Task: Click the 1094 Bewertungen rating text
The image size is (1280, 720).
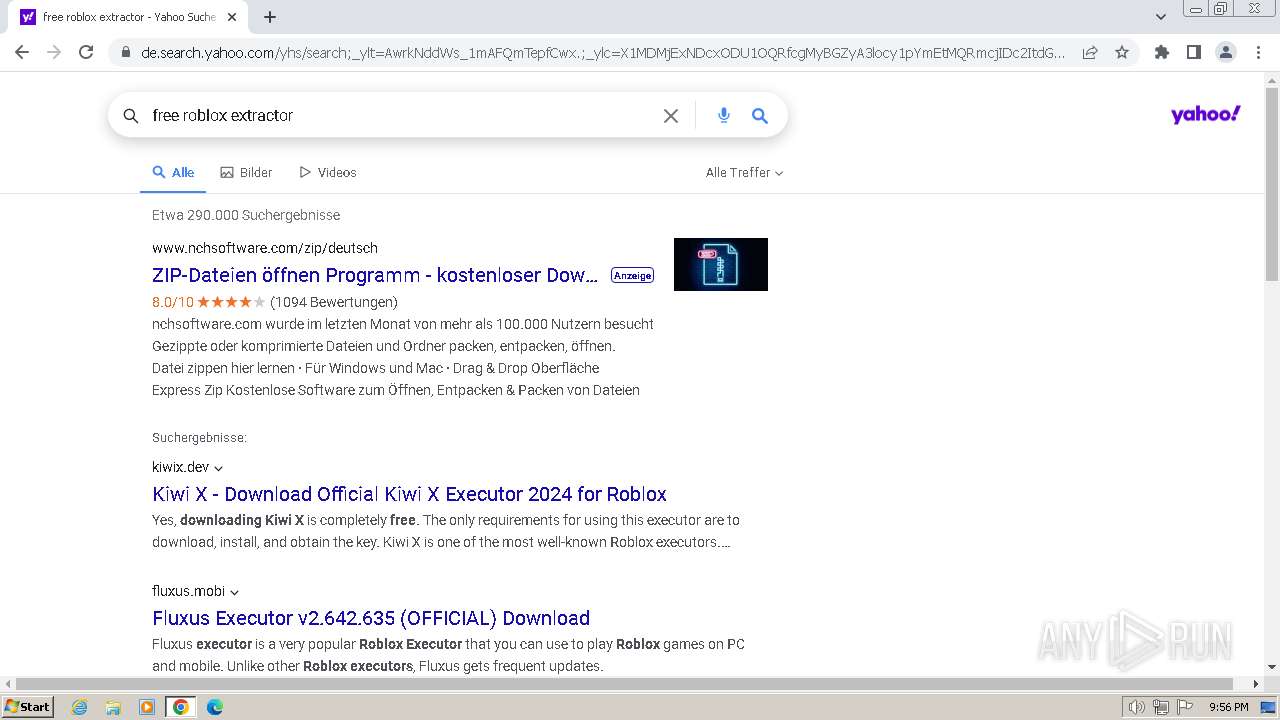Action: (x=334, y=302)
